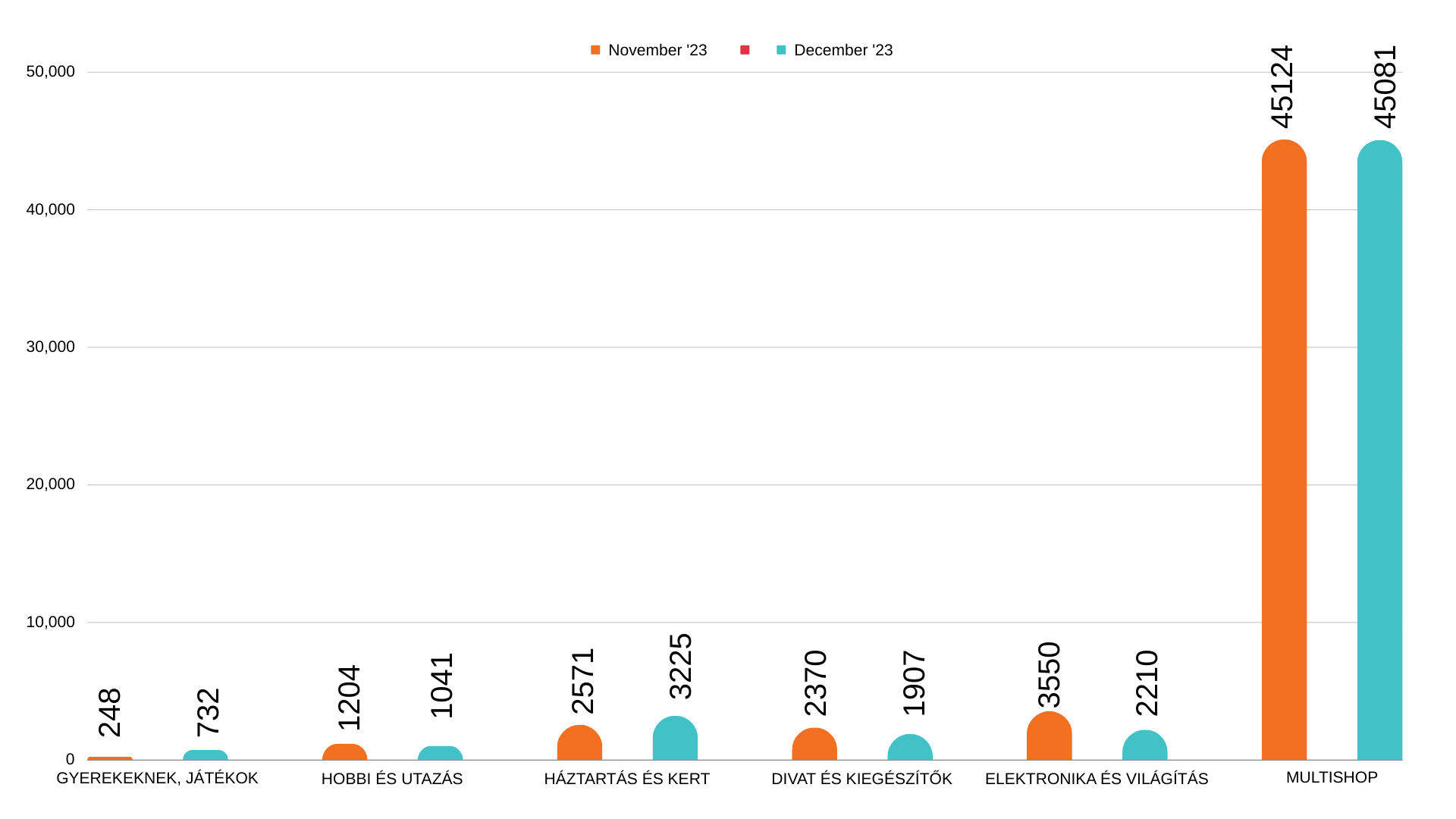The height and width of the screenshot is (819, 1456).
Task: Click the 50,000 y-axis label
Action: (50, 71)
